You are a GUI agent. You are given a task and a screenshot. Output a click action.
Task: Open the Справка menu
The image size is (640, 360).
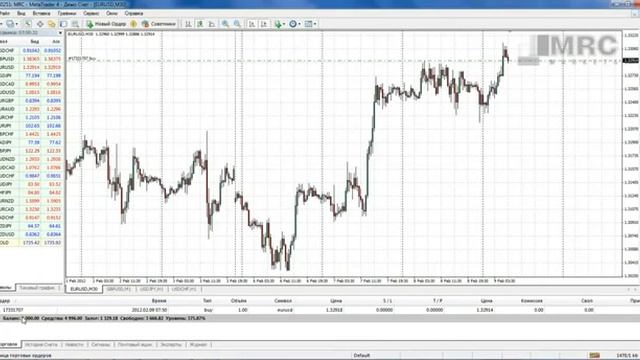(133, 13)
